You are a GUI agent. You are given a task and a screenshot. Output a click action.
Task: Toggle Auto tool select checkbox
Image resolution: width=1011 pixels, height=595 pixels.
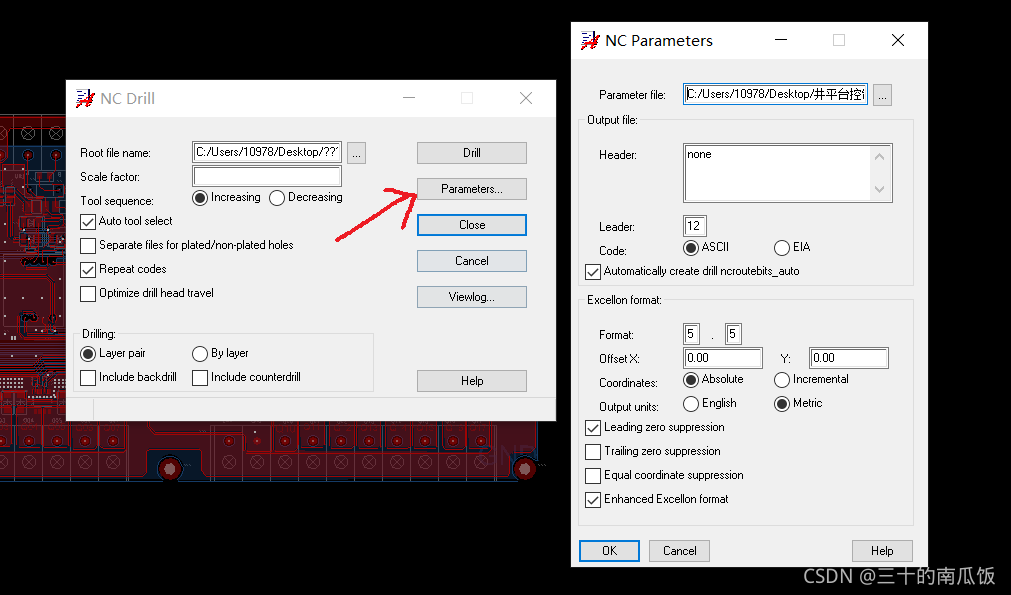point(88,222)
